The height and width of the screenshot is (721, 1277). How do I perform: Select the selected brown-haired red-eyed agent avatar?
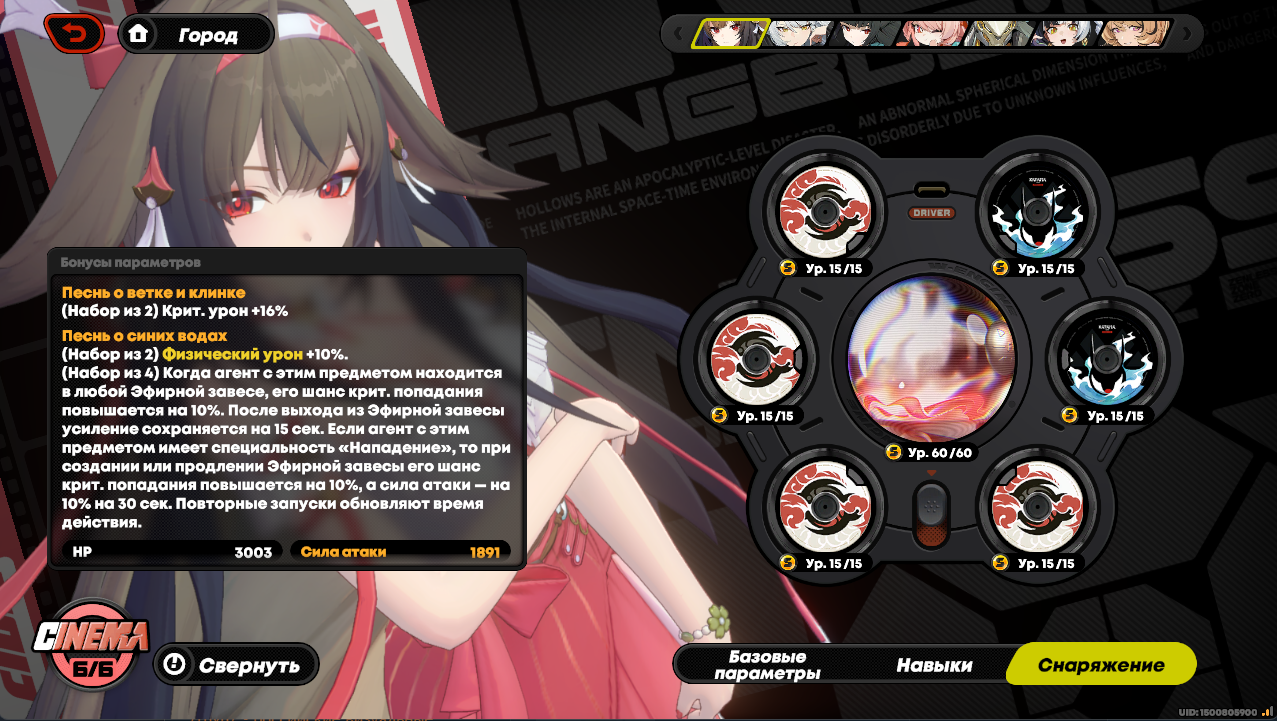click(732, 34)
